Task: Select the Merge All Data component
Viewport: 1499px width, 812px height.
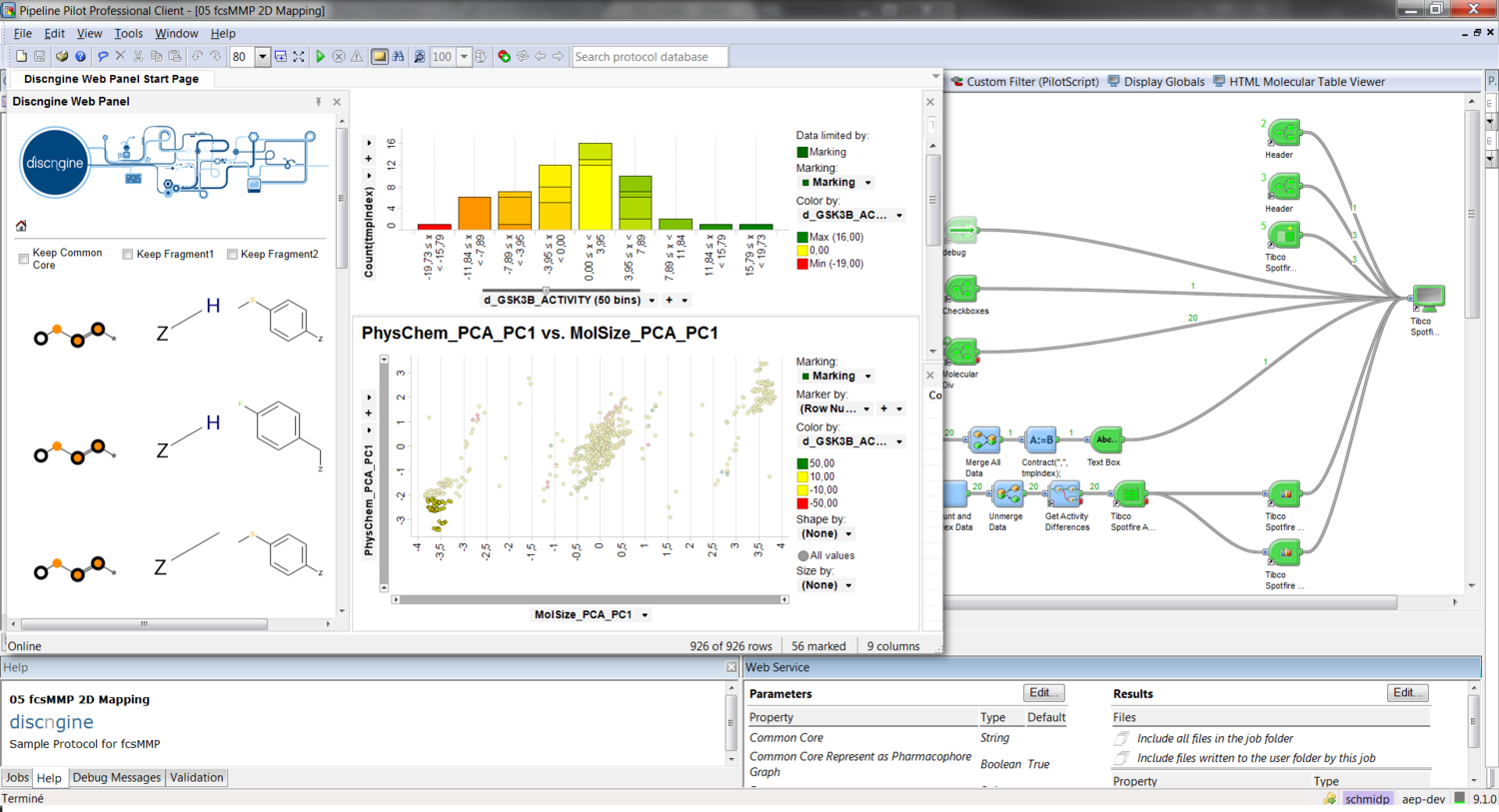Action: coord(984,439)
